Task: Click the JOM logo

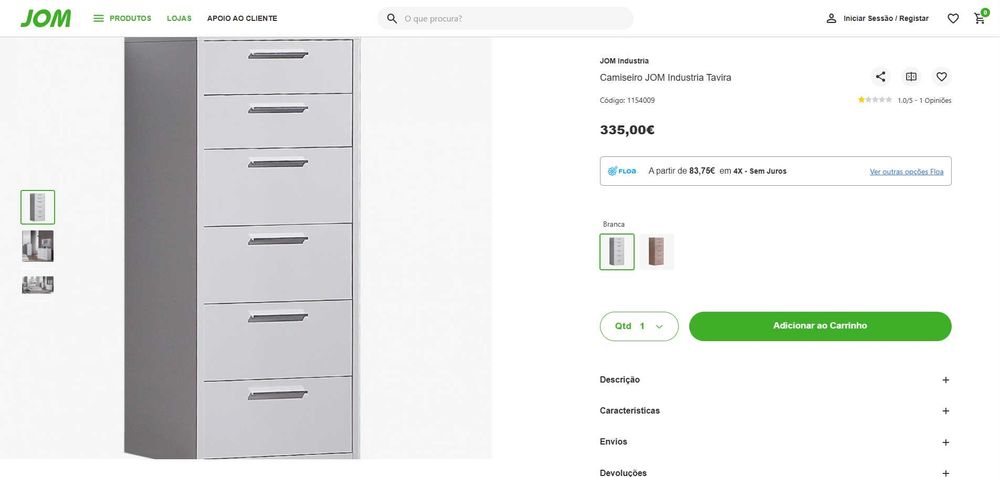Action: click(x=45, y=18)
